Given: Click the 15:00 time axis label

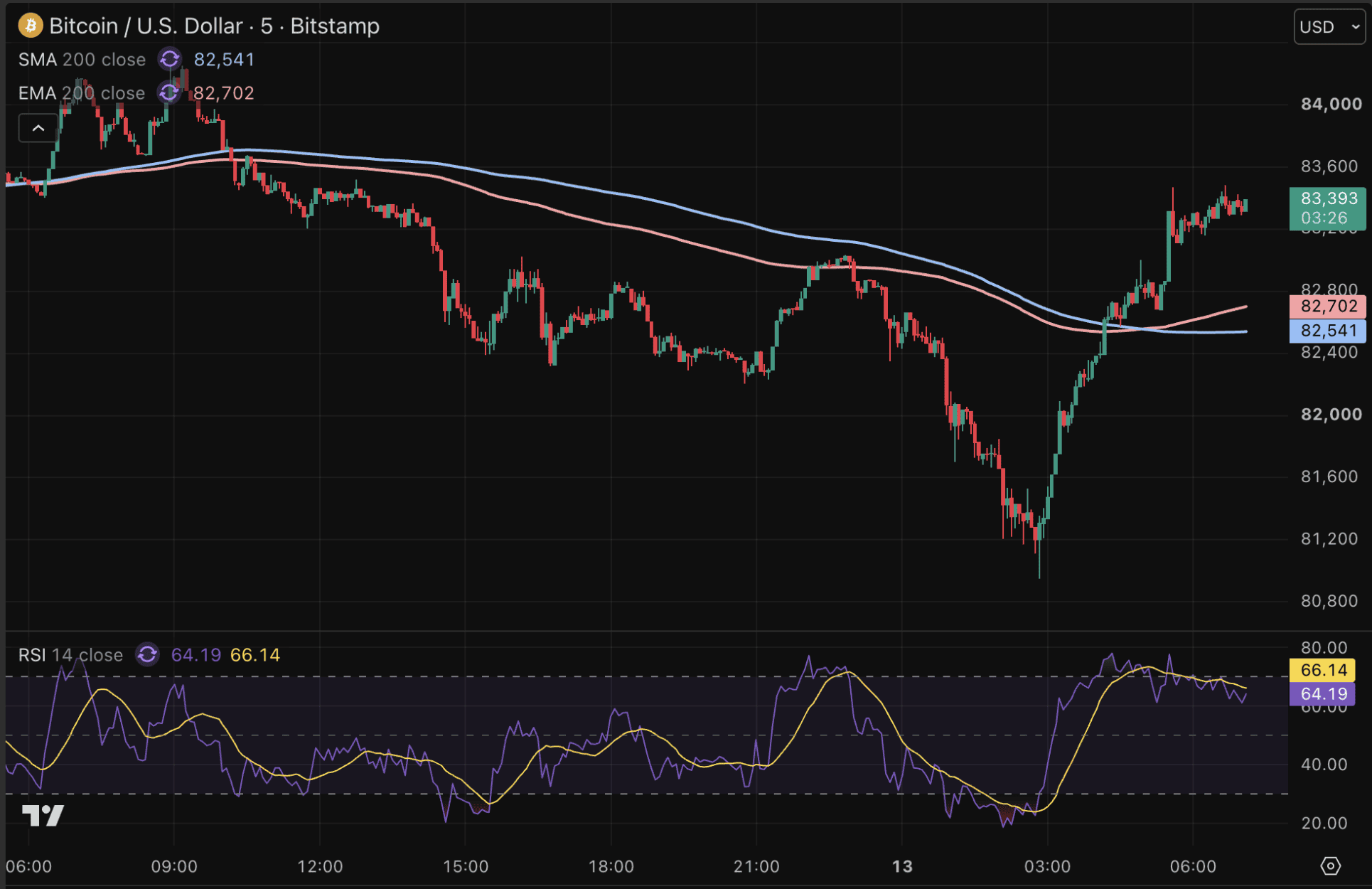Looking at the screenshot, I should [466, 866].
